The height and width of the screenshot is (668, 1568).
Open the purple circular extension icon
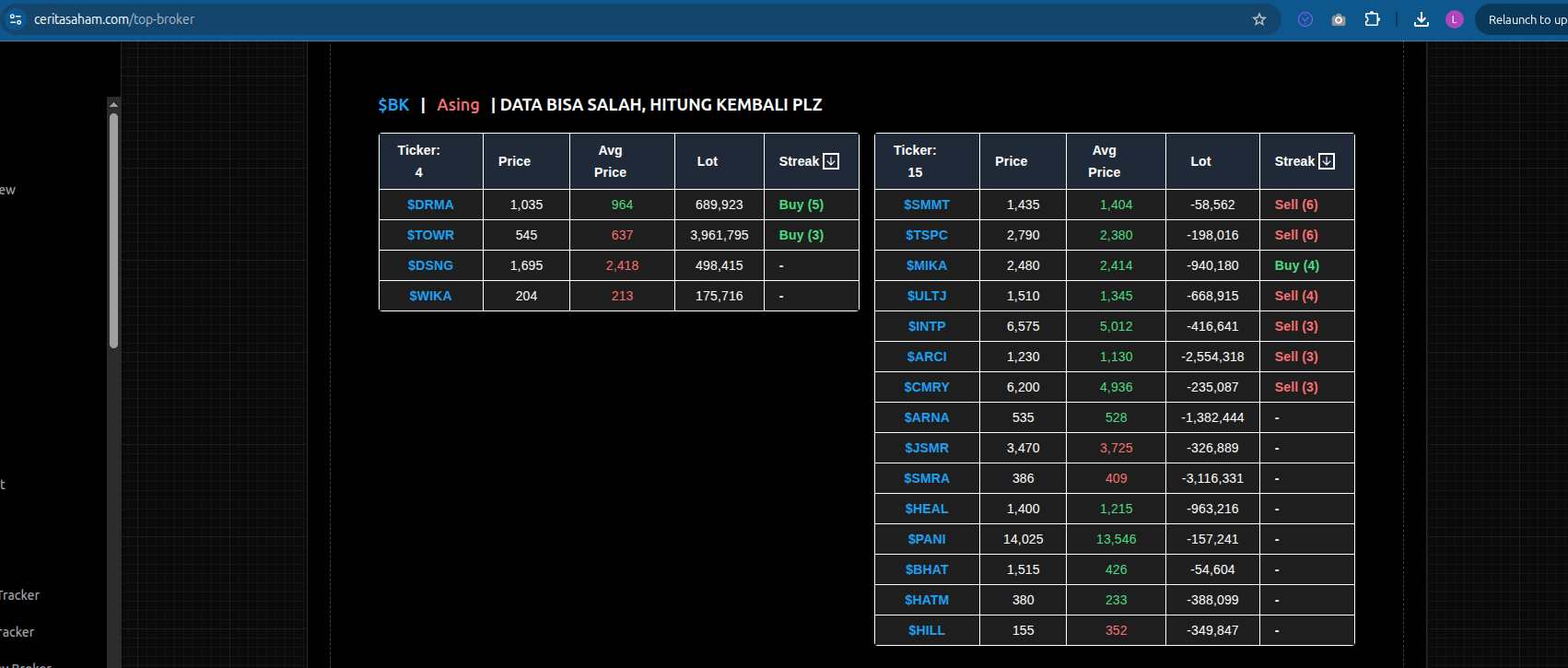[1305, 19]
